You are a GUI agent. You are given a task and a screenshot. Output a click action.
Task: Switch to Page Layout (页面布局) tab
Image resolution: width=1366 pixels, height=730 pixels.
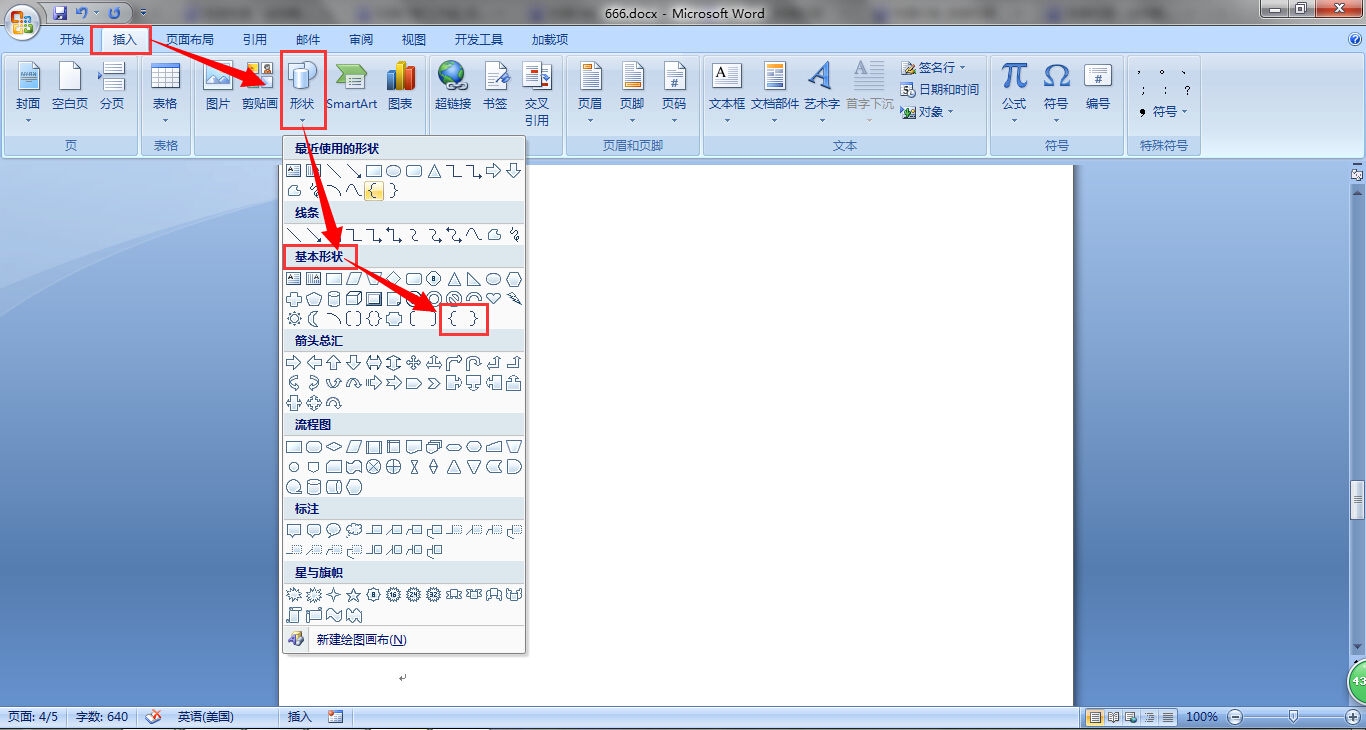click(x=190, y=40)
